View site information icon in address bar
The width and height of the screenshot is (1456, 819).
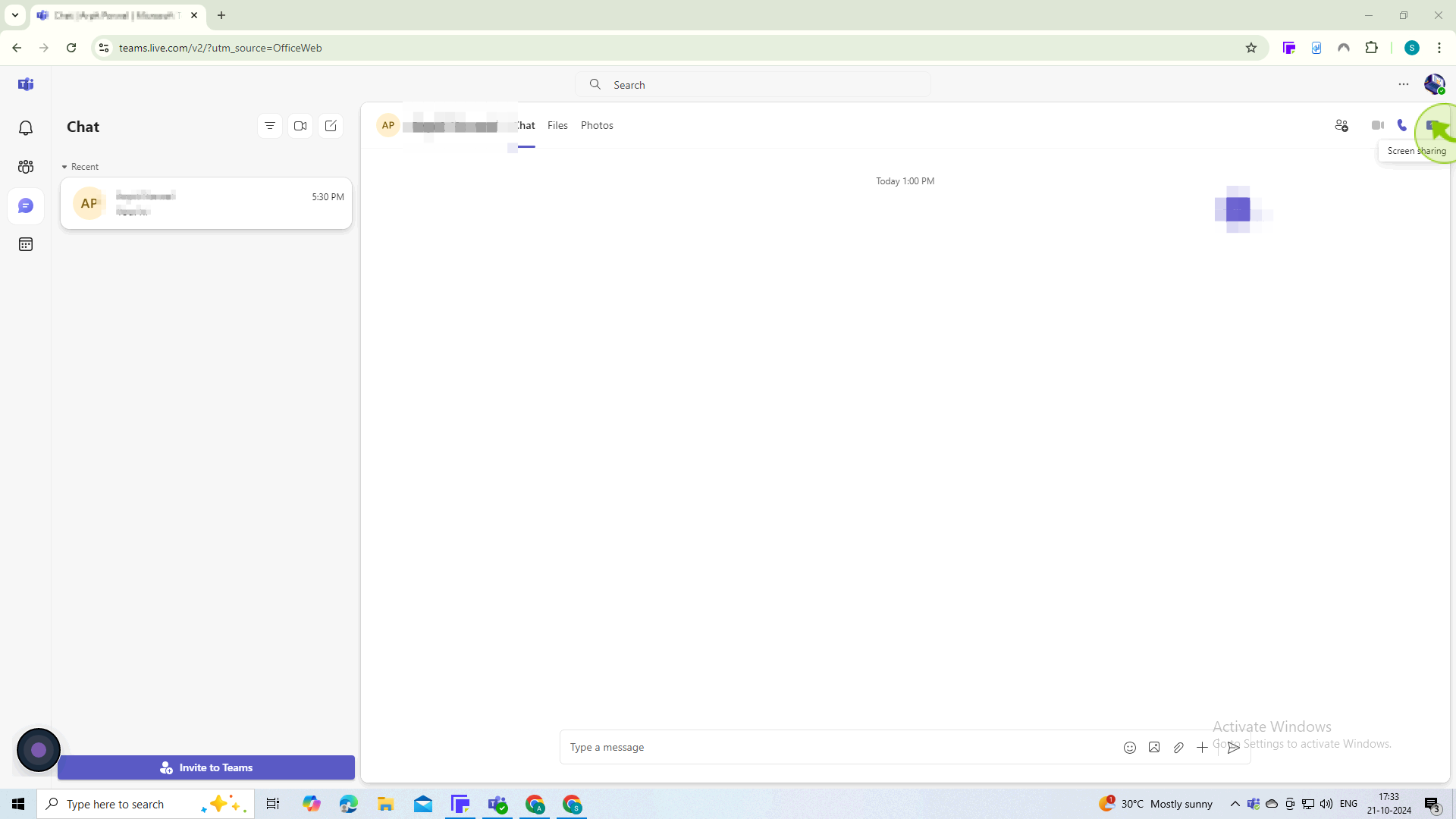(x=104, y=48)
